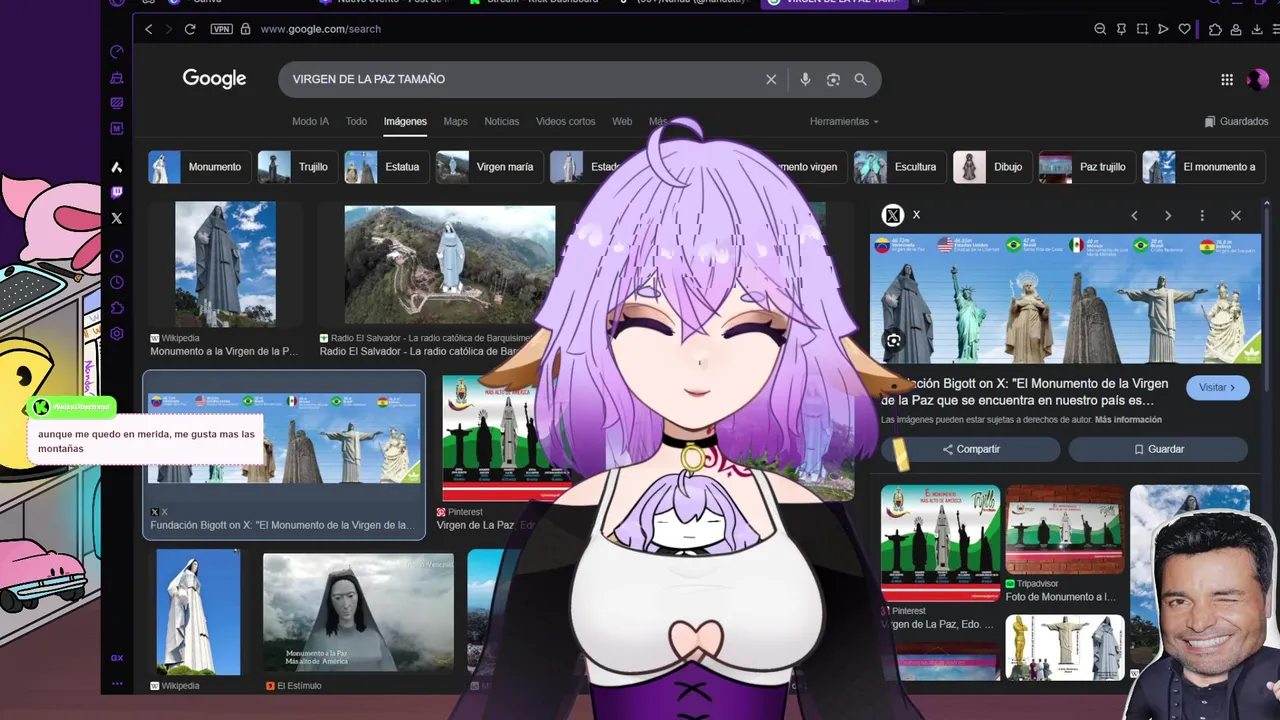Reload the Google search page
The width and height of the screenshot is (1280, 720).
(x=190, y=29)
